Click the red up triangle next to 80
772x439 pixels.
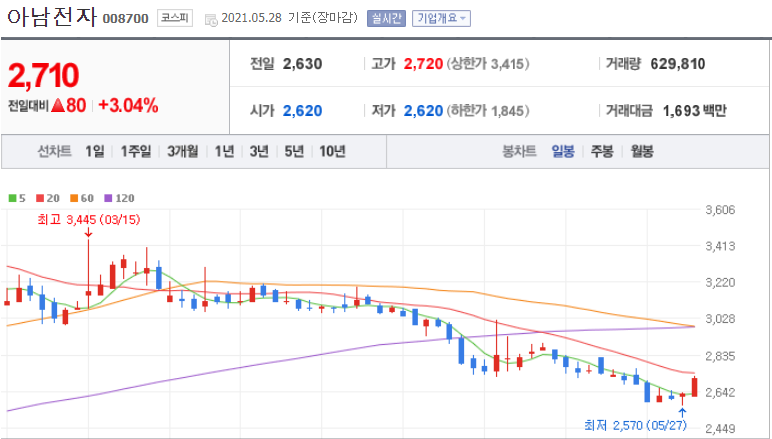point(58,105)
